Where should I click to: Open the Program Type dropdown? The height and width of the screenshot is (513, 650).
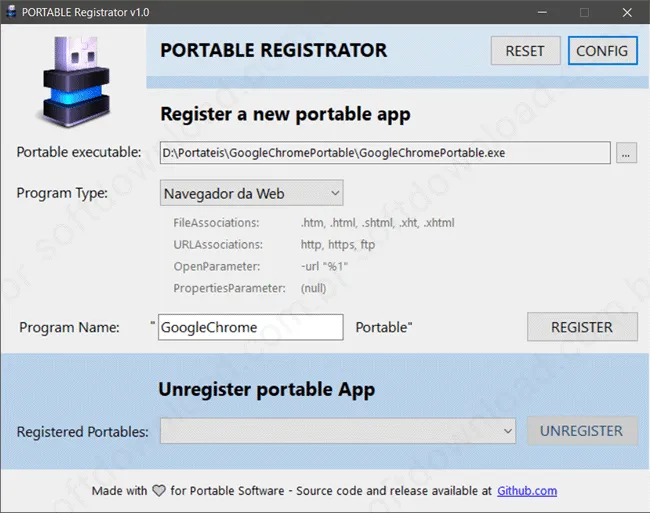(x=252, y=193)
